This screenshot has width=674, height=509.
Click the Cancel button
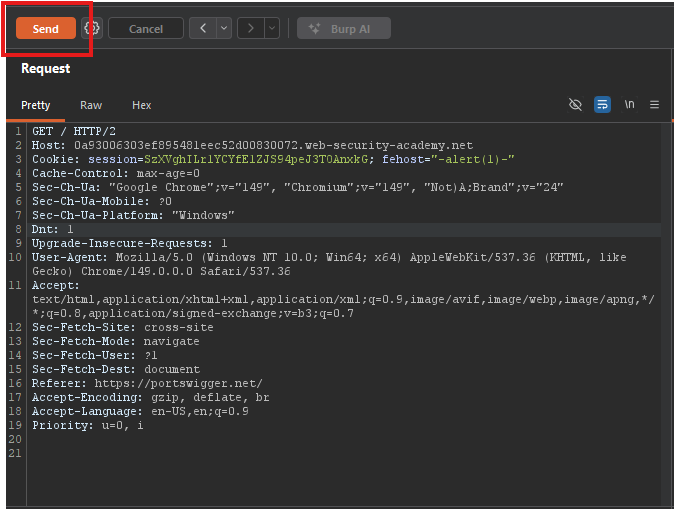146,28
